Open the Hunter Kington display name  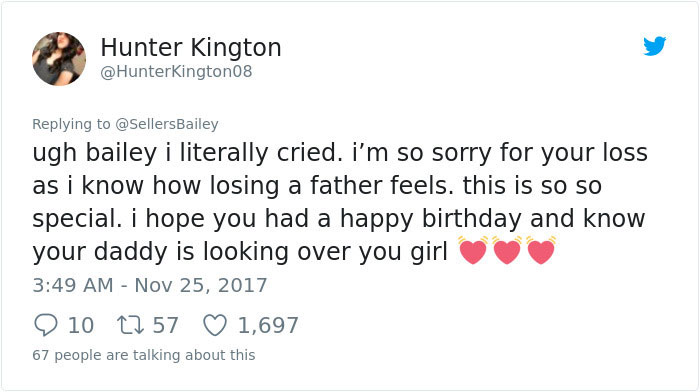191,47
